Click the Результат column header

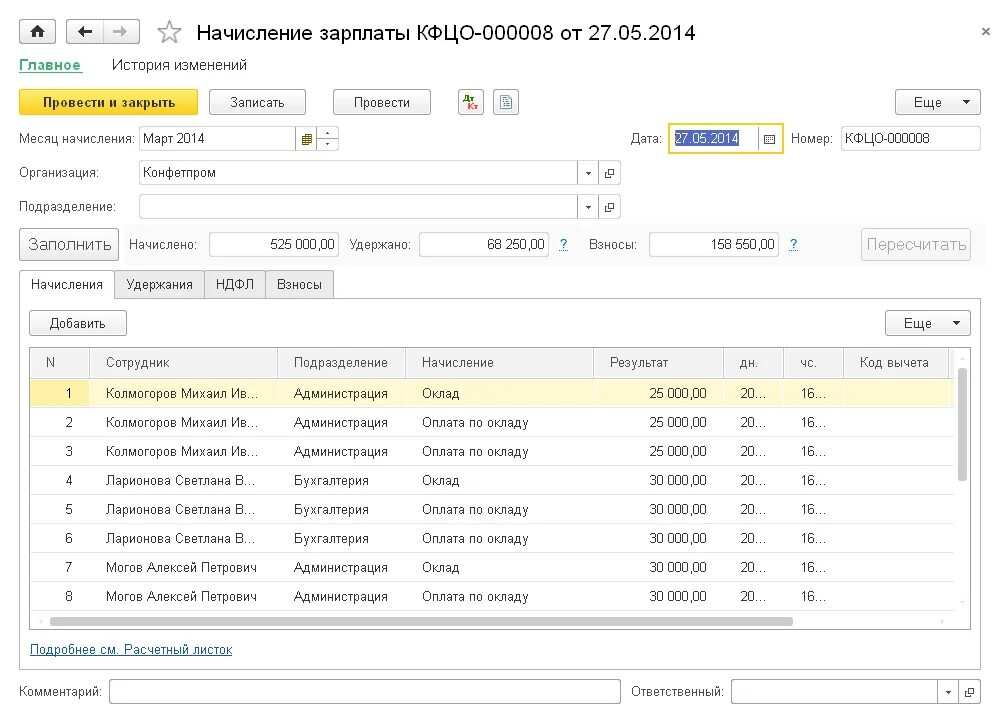pos(658,363)
